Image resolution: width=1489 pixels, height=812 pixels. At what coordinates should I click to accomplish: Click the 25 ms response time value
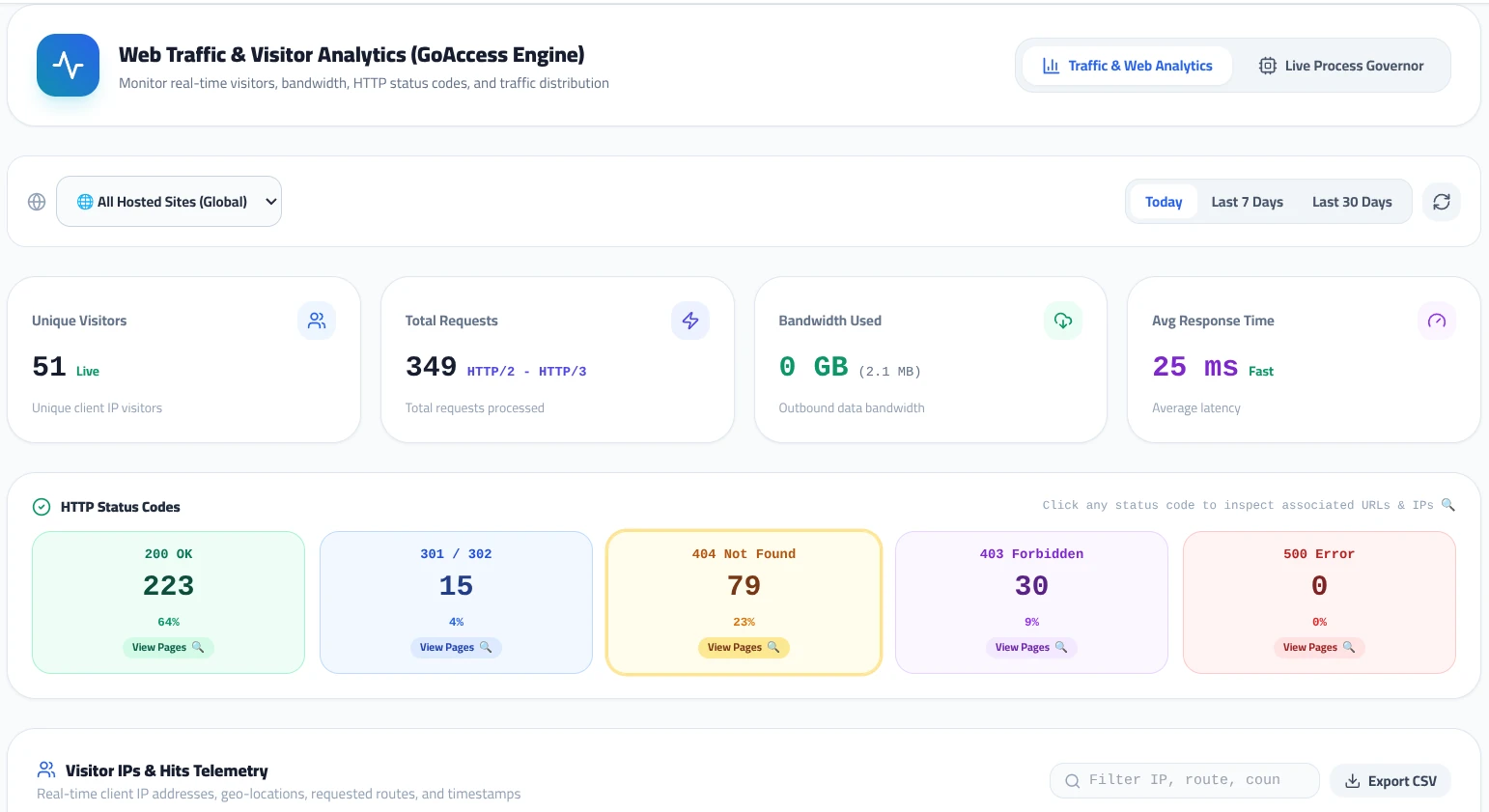(x=1194, y=367)
